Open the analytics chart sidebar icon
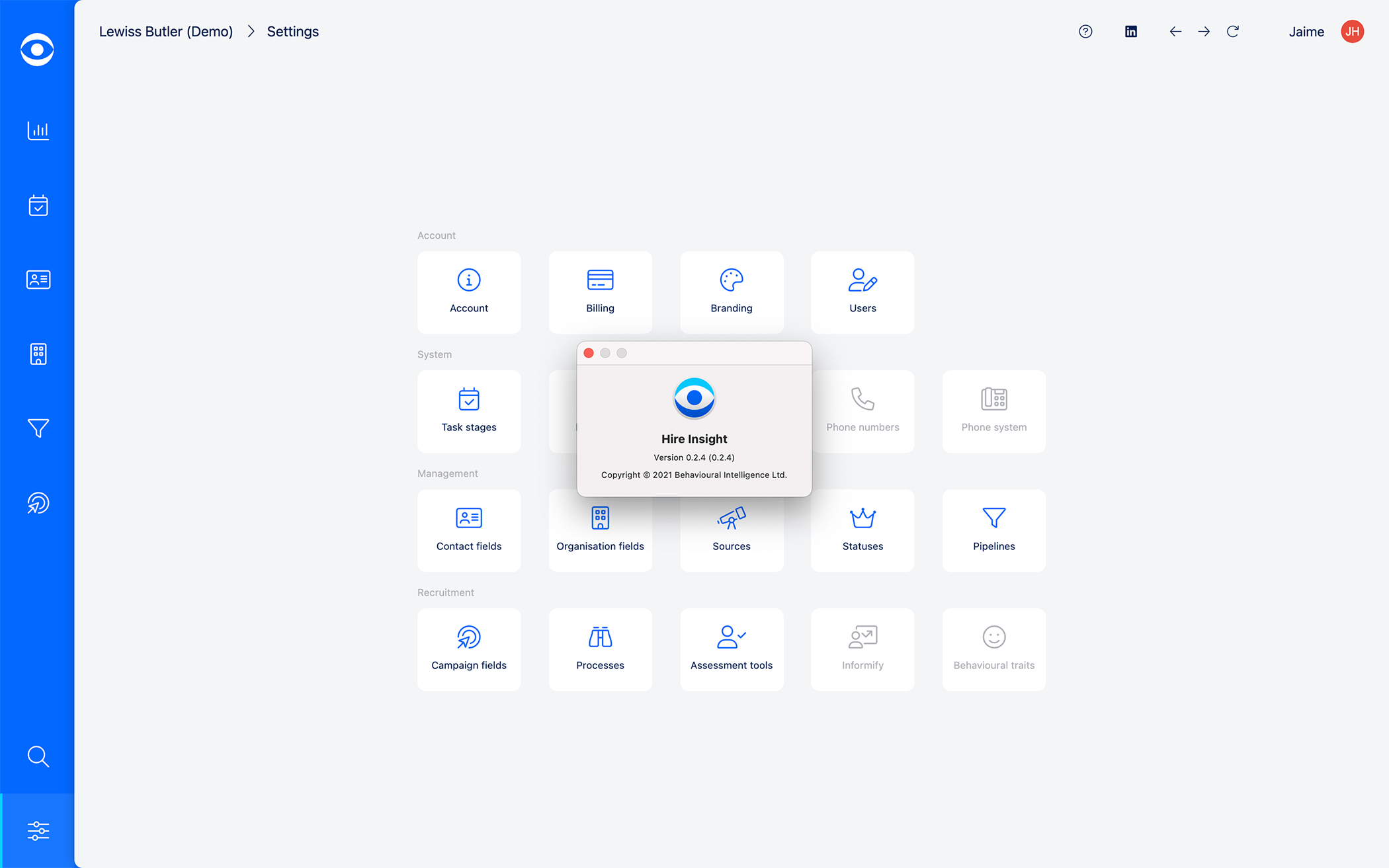Viewport: 1389px width, 868px height. coord(38,131)
